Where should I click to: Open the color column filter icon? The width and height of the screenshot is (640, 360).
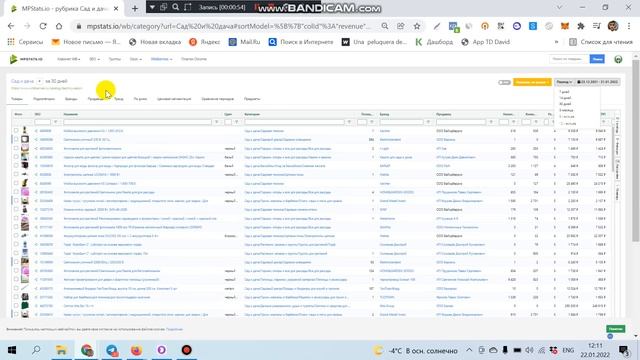236,122
